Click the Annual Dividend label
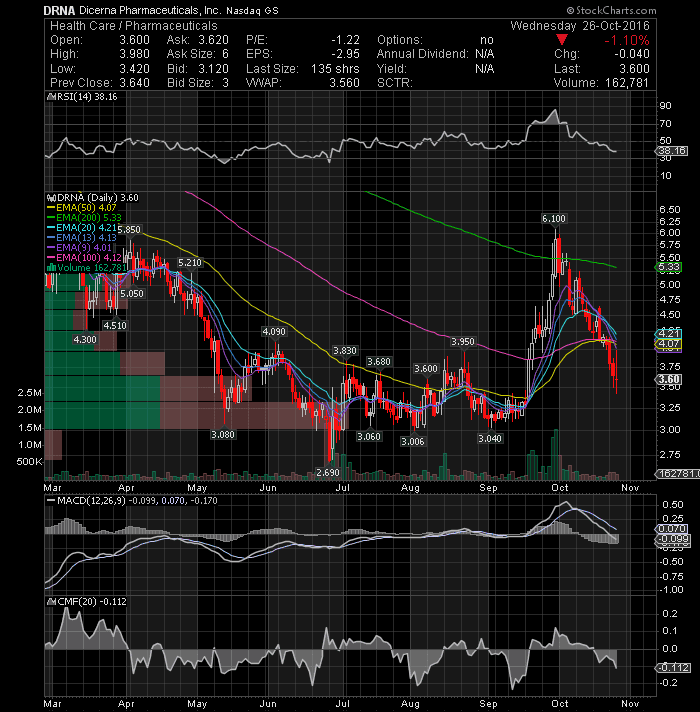The height and width of the screenshot is (712, 700). (x=422, y=54)
